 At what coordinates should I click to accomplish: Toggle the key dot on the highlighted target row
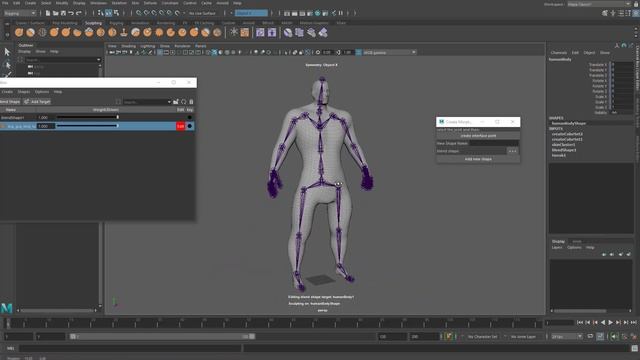coord(189,126)
